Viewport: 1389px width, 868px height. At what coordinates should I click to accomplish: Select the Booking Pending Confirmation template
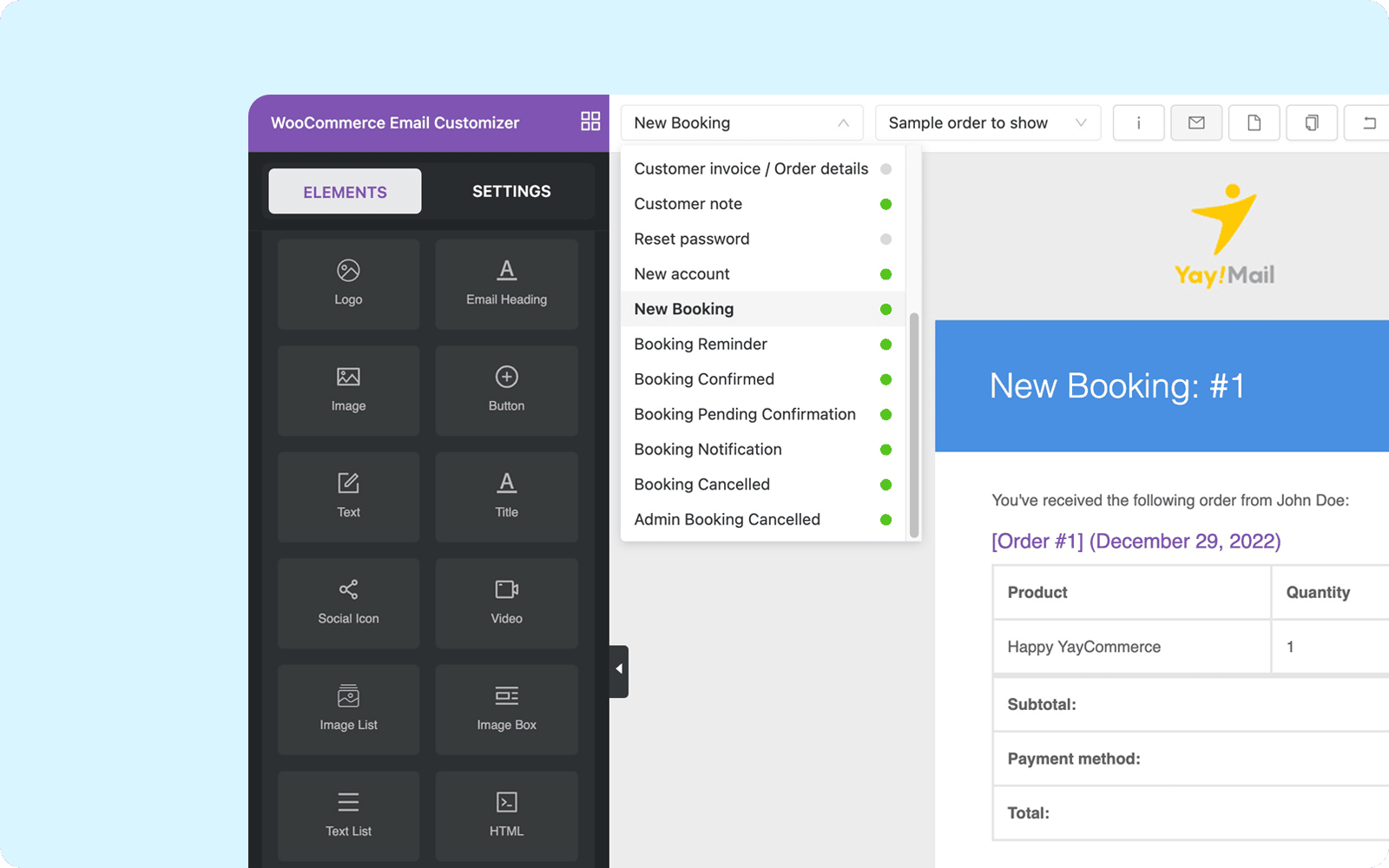(x=763, y=414)
